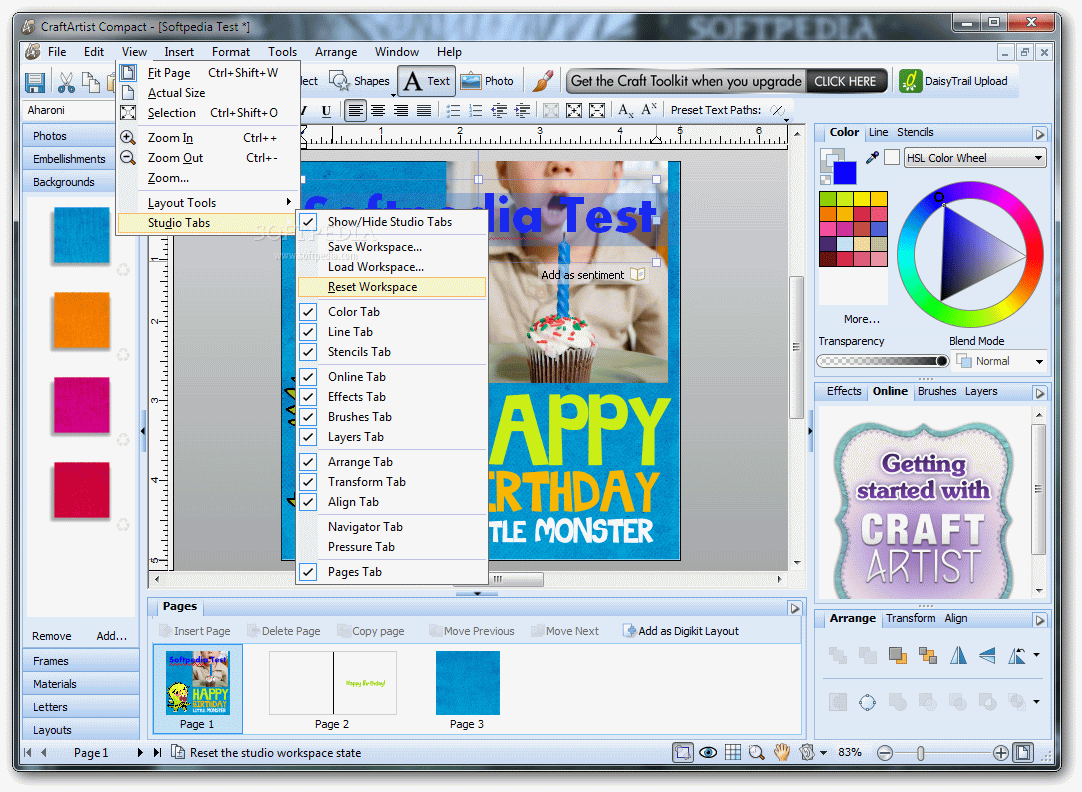Click zoom out minus button
The image size is (1082, 792).
[885, 753]
